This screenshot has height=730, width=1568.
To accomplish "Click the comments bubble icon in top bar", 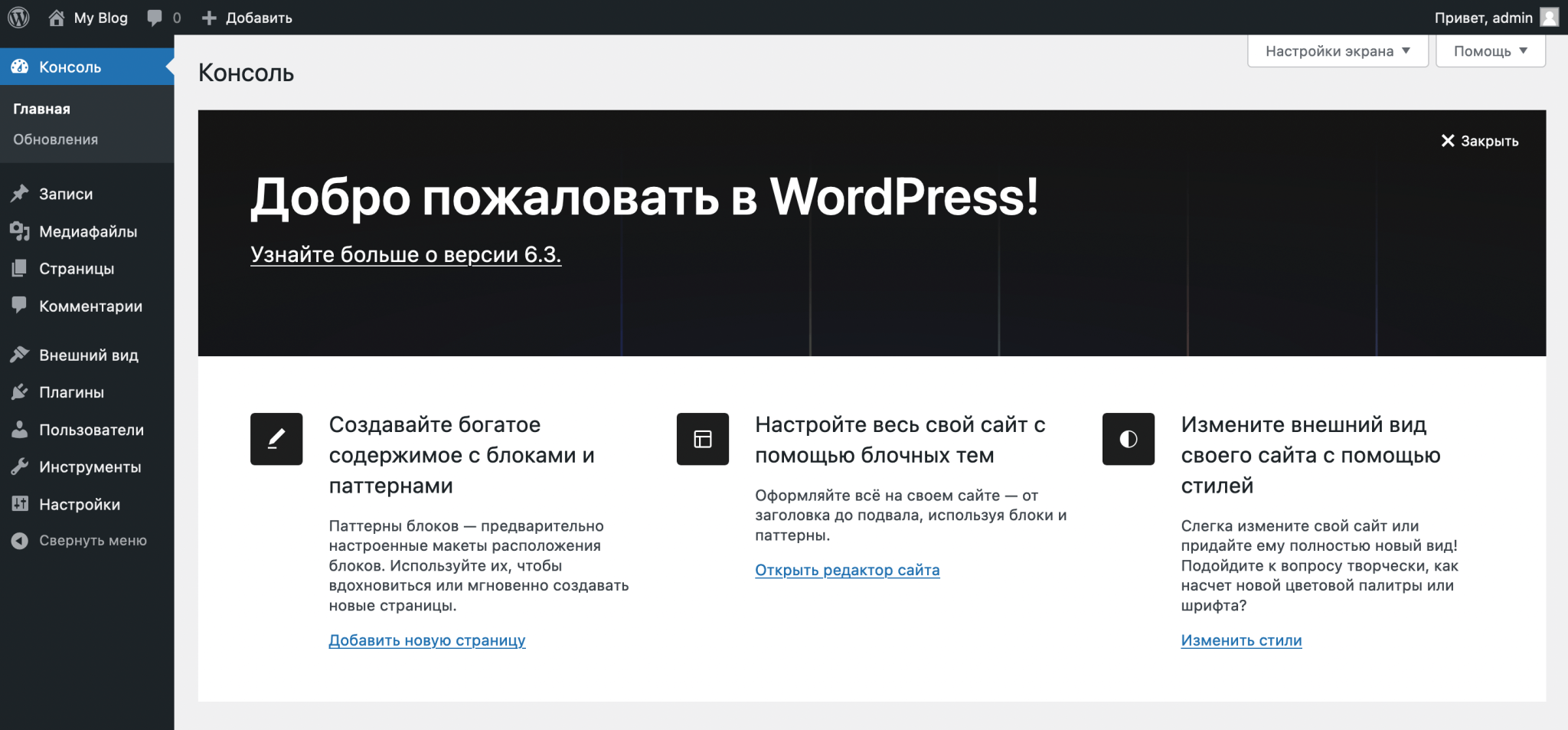I will [154, 17].
